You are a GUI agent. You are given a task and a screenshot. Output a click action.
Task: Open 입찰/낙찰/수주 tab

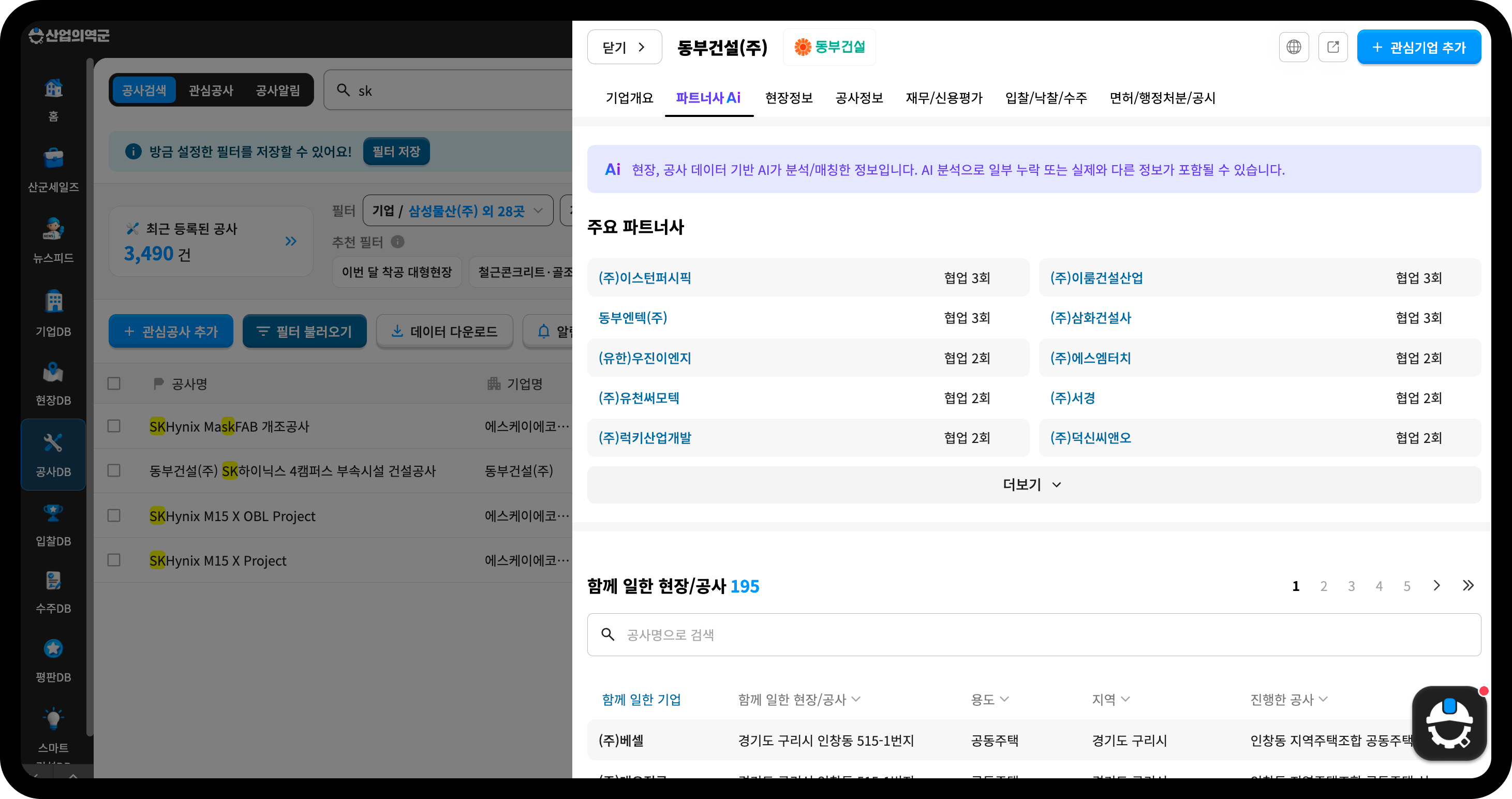coord(1046,98)
